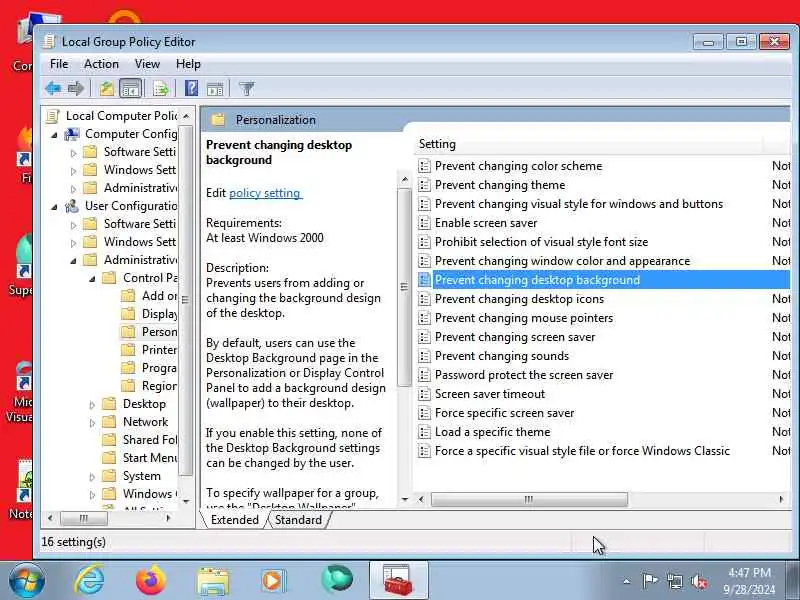
Task: Expand the System tree node
Action: coord(92,477)
